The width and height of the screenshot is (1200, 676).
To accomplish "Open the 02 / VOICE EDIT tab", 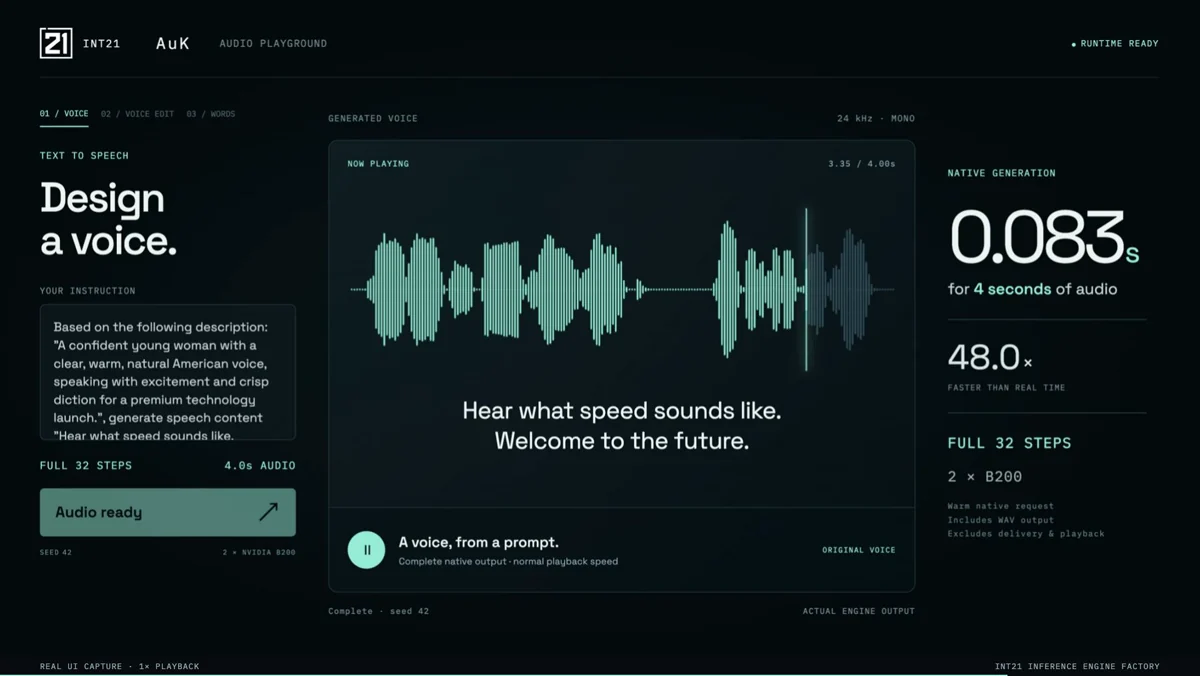I will point(137,114).
